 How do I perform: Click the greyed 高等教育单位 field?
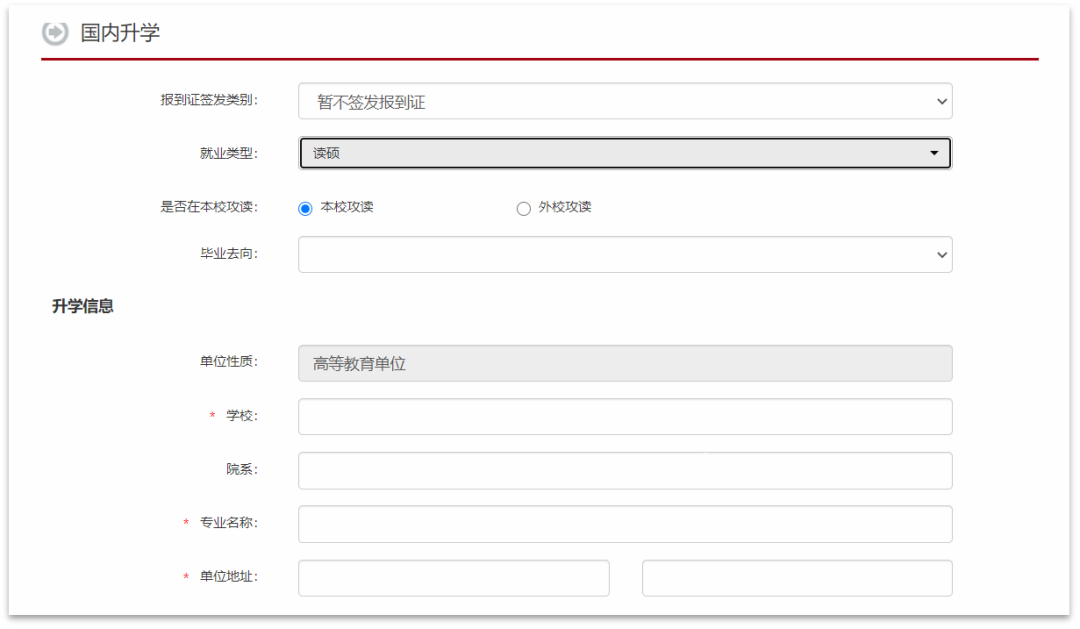pos(624,364)
